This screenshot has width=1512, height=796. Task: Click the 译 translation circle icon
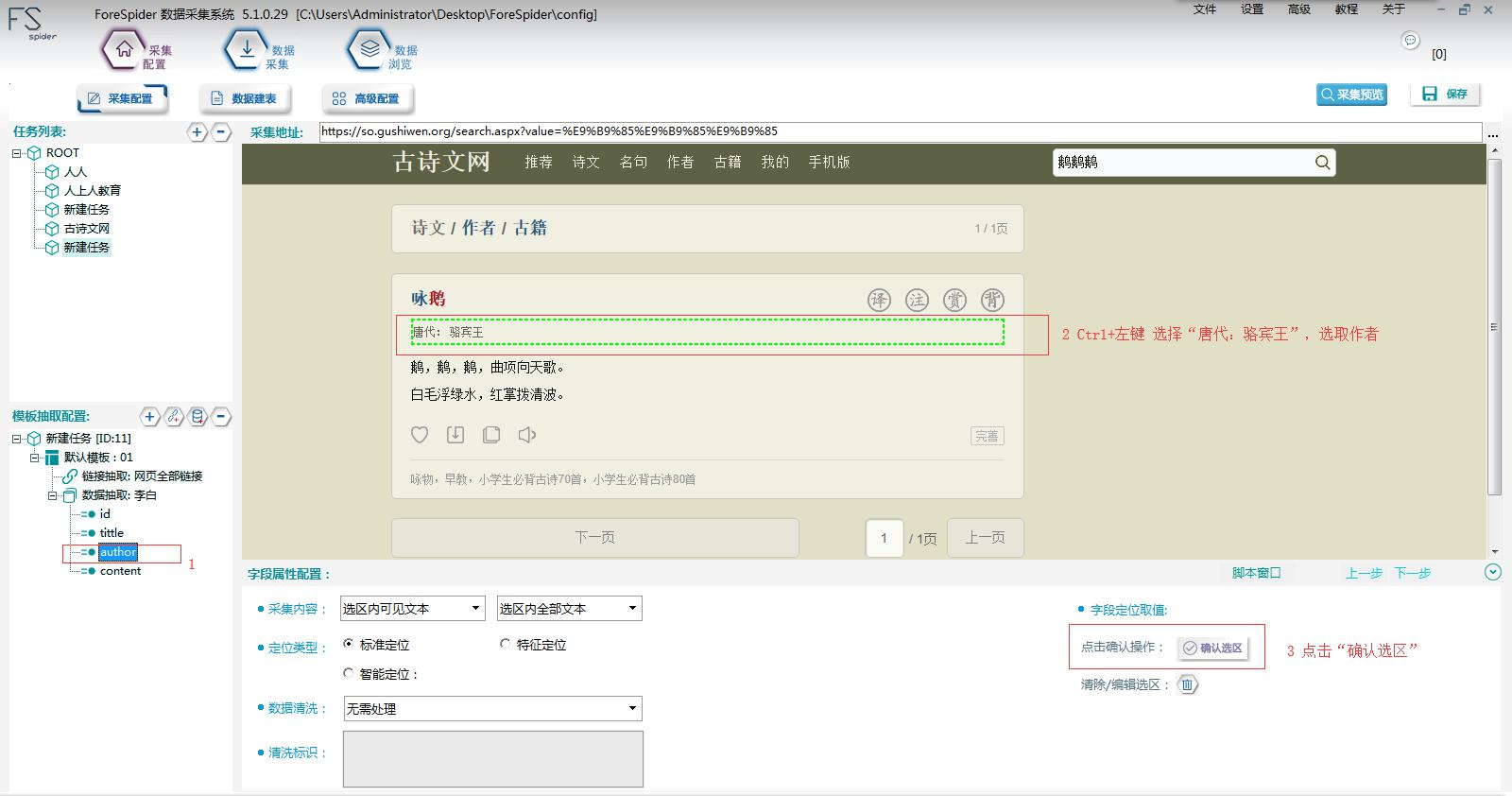880,301
